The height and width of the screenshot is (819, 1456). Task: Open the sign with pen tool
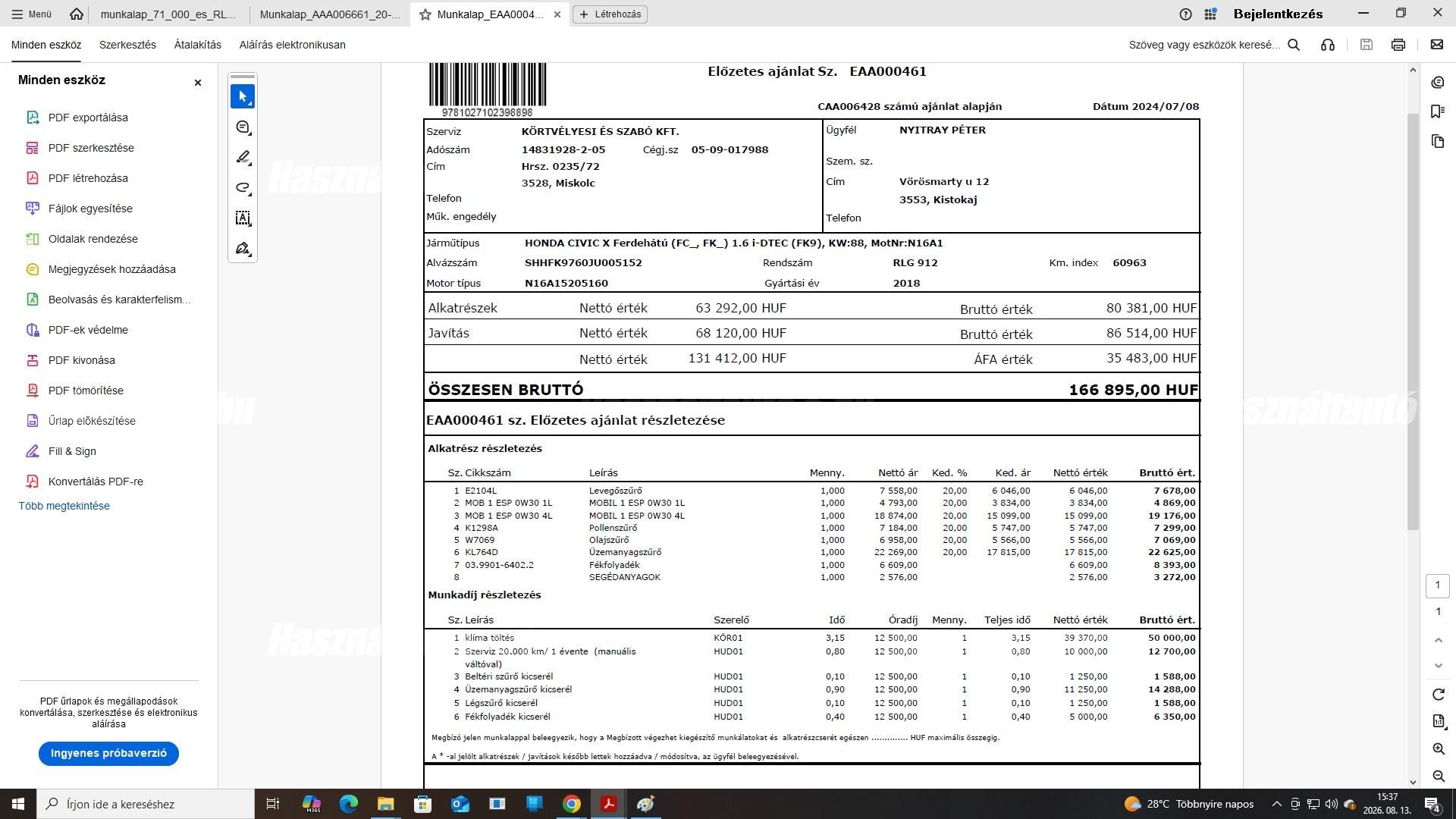[243, 249]
